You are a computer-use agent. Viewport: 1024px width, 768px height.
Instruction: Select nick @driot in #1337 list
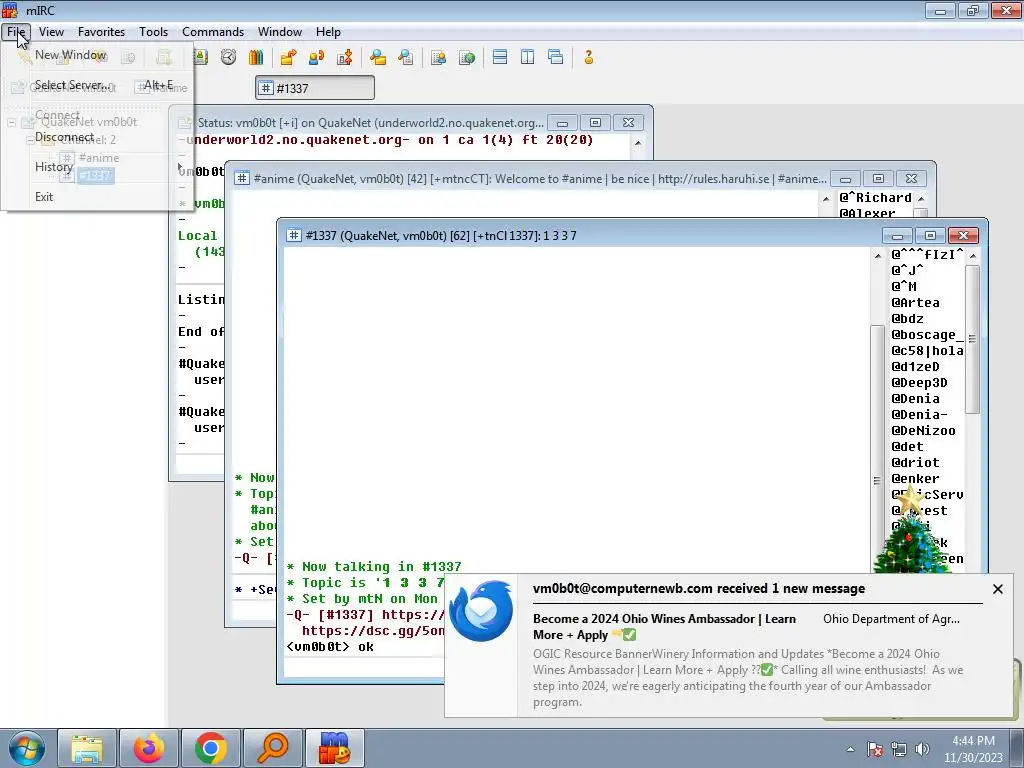click(x=915, y=462)
